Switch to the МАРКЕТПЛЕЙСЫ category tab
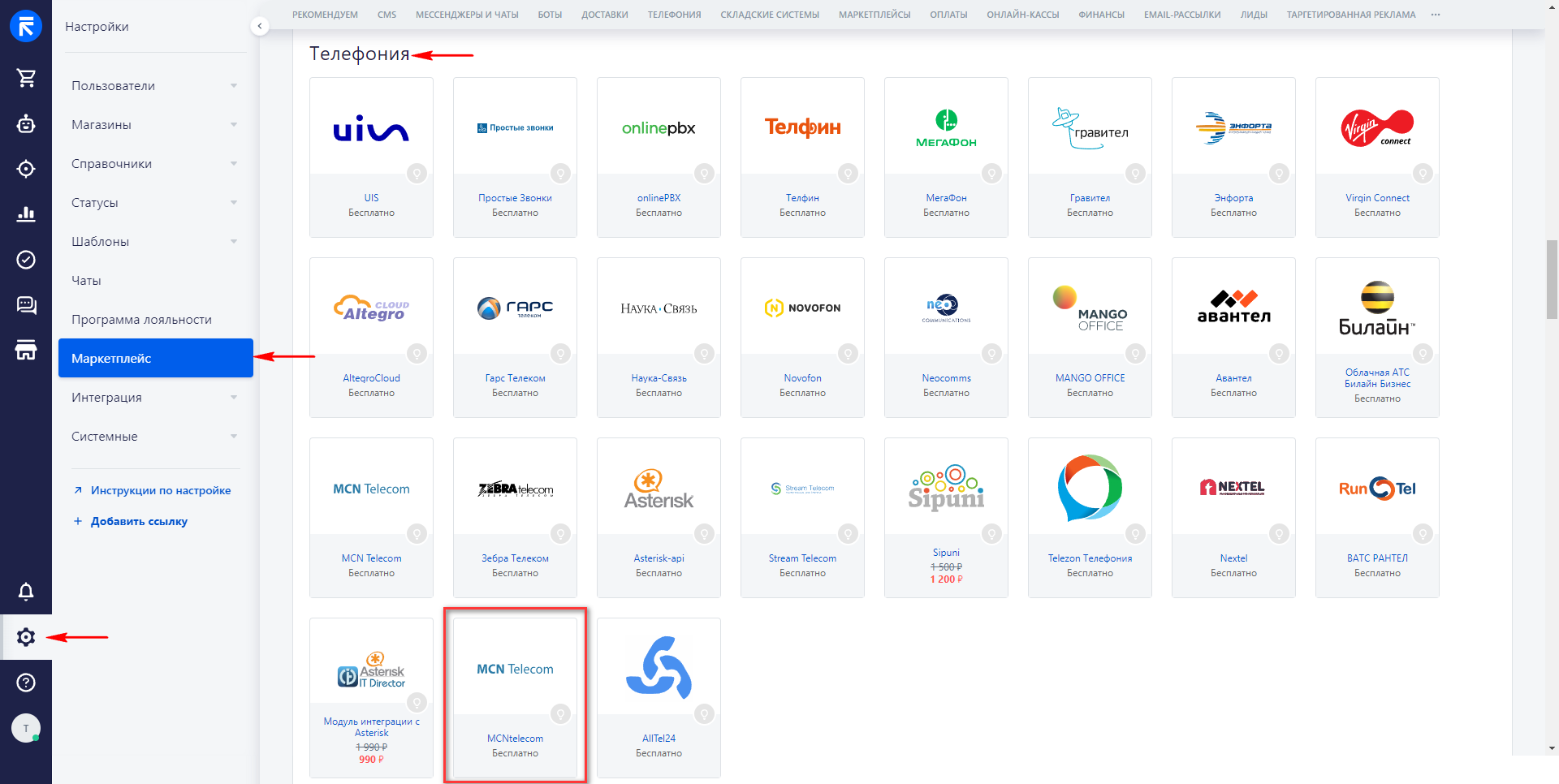This screenshot has width=1559, height=784. 875,15
